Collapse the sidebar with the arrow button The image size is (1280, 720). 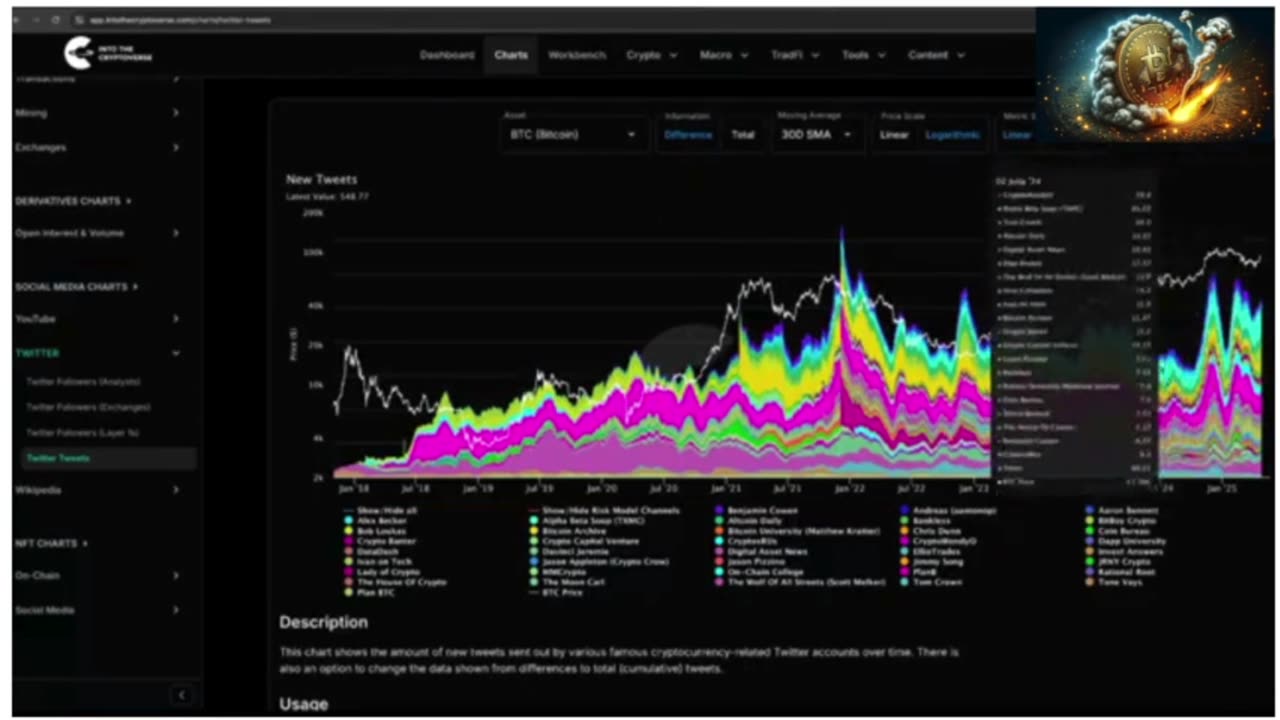(181, 694)
